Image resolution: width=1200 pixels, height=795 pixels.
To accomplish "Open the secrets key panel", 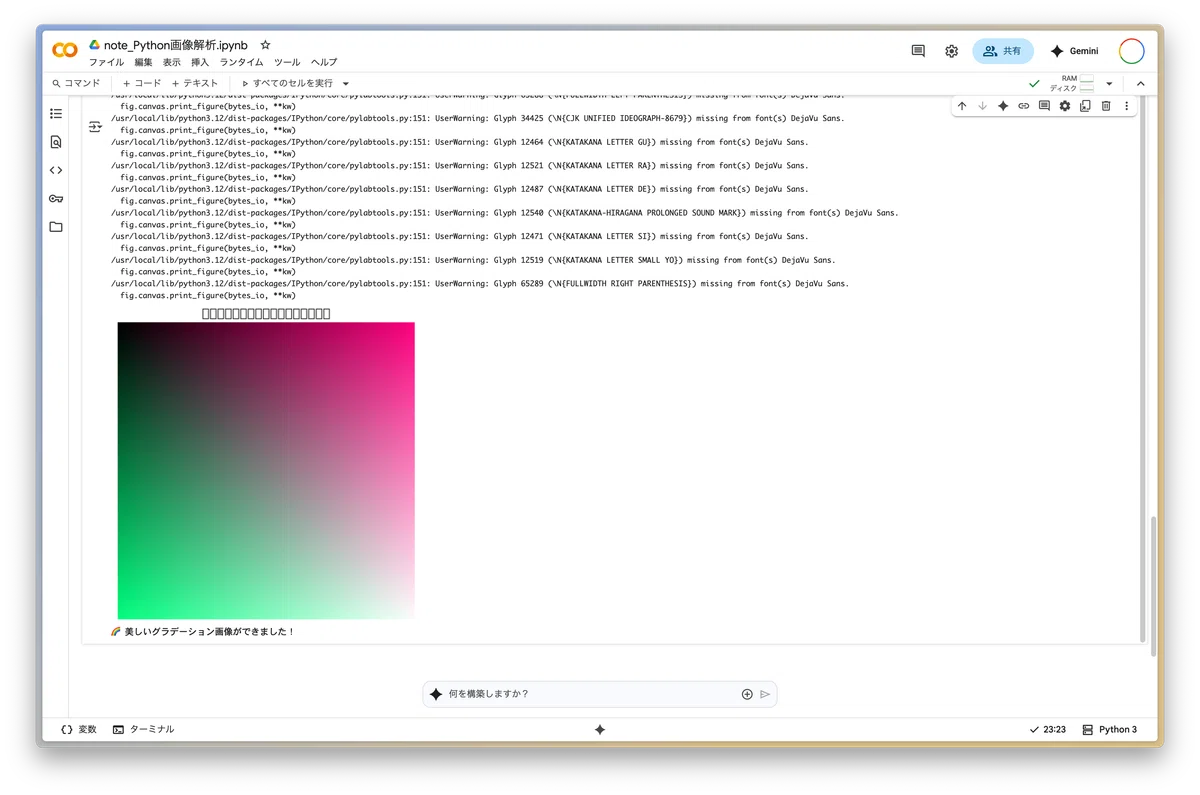I will (56, 198).
